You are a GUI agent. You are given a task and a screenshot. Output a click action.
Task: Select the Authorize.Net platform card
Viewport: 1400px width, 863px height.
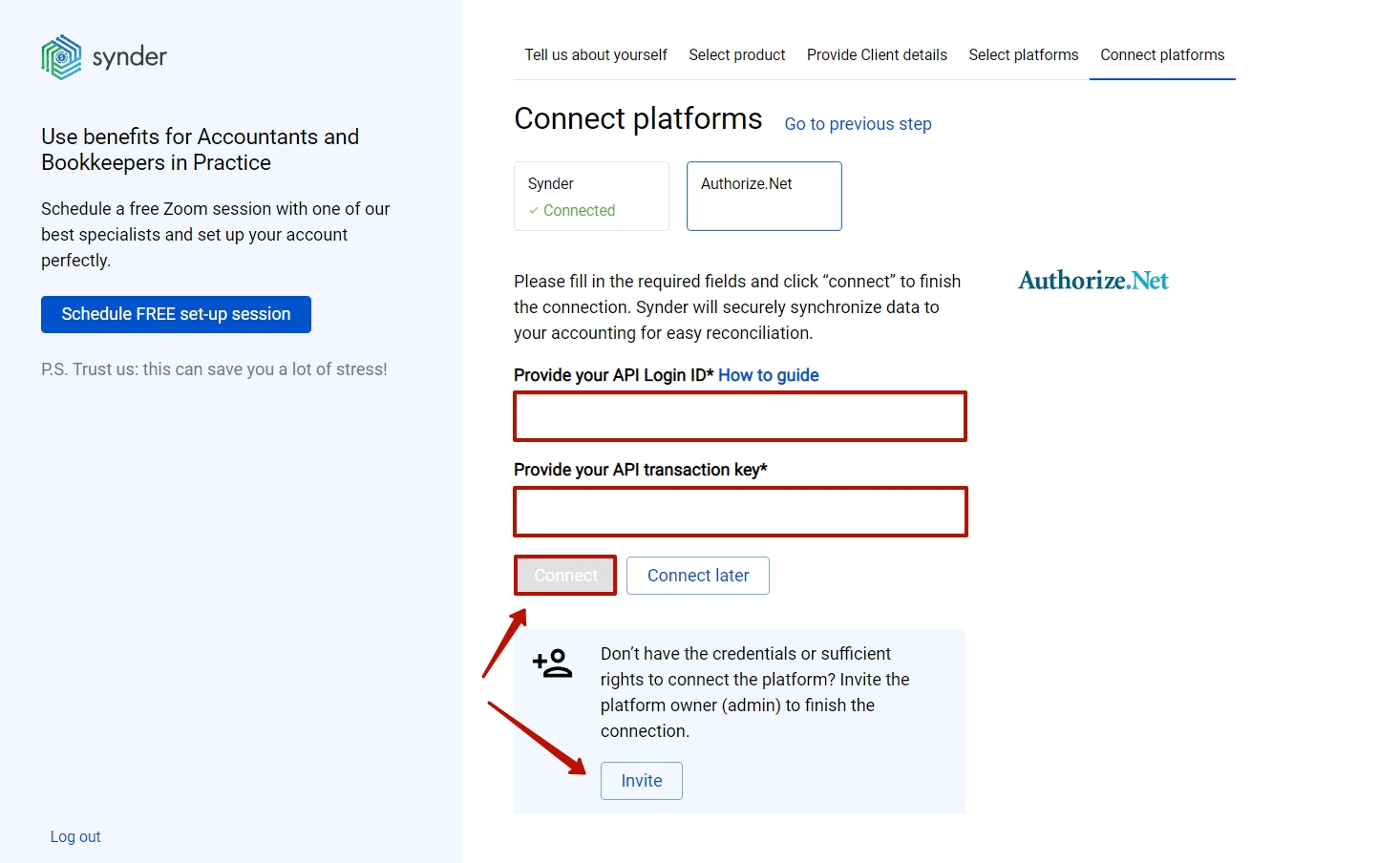763,196
